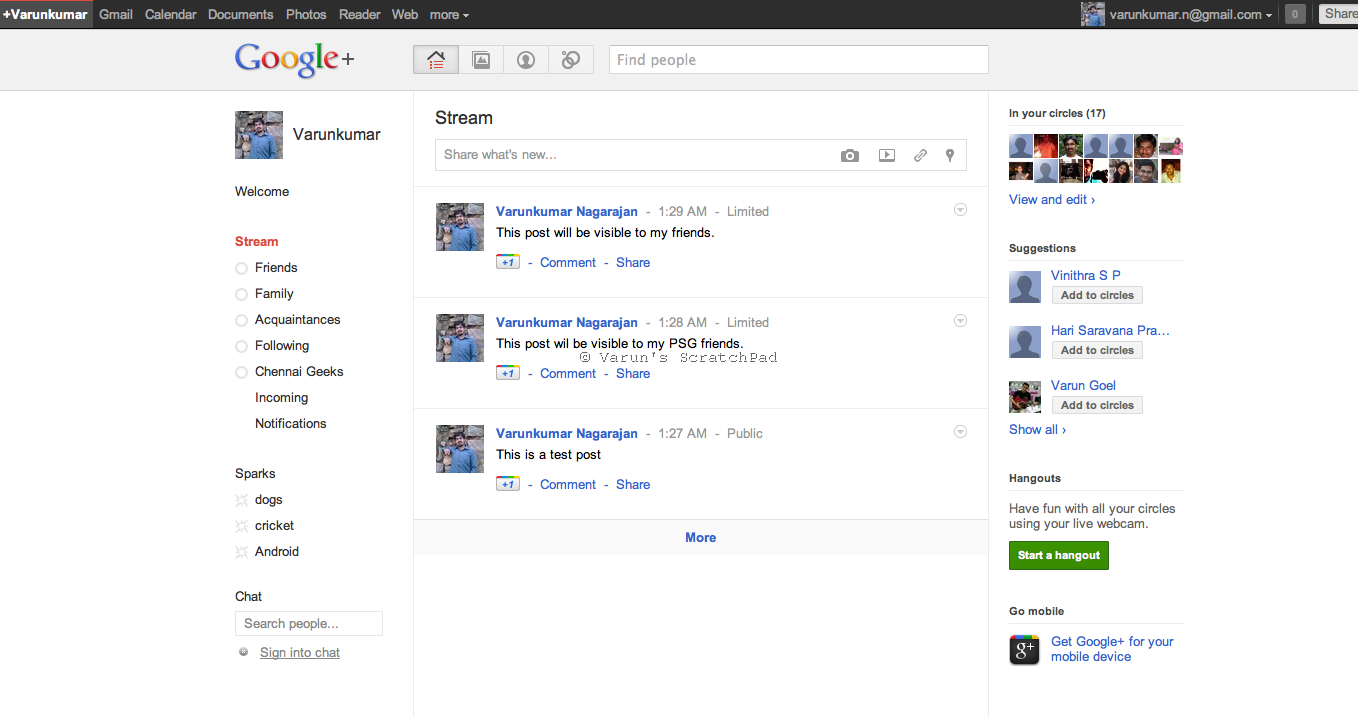This screenshot has width=1358, height=717.
Task: Click the chat status dot icon
Action: (244, 652)
